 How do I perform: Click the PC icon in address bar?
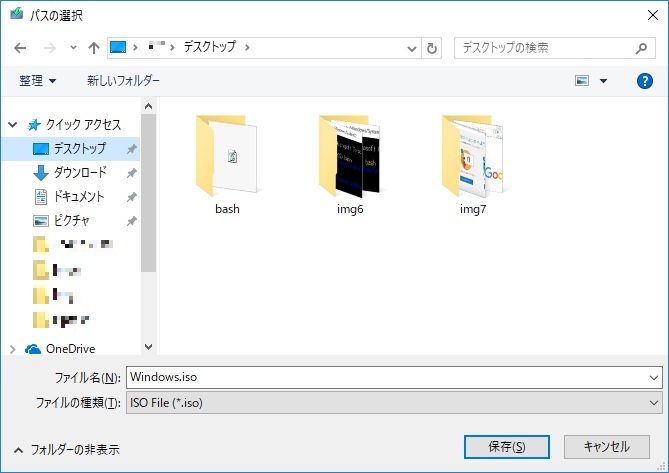(x=118, y=47)
